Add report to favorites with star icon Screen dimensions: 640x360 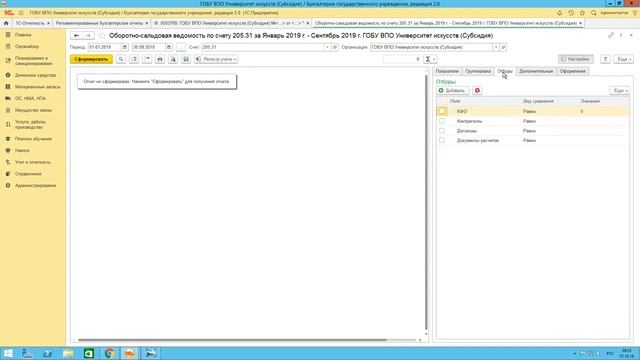pyautogui.click(x=102, y=36)
